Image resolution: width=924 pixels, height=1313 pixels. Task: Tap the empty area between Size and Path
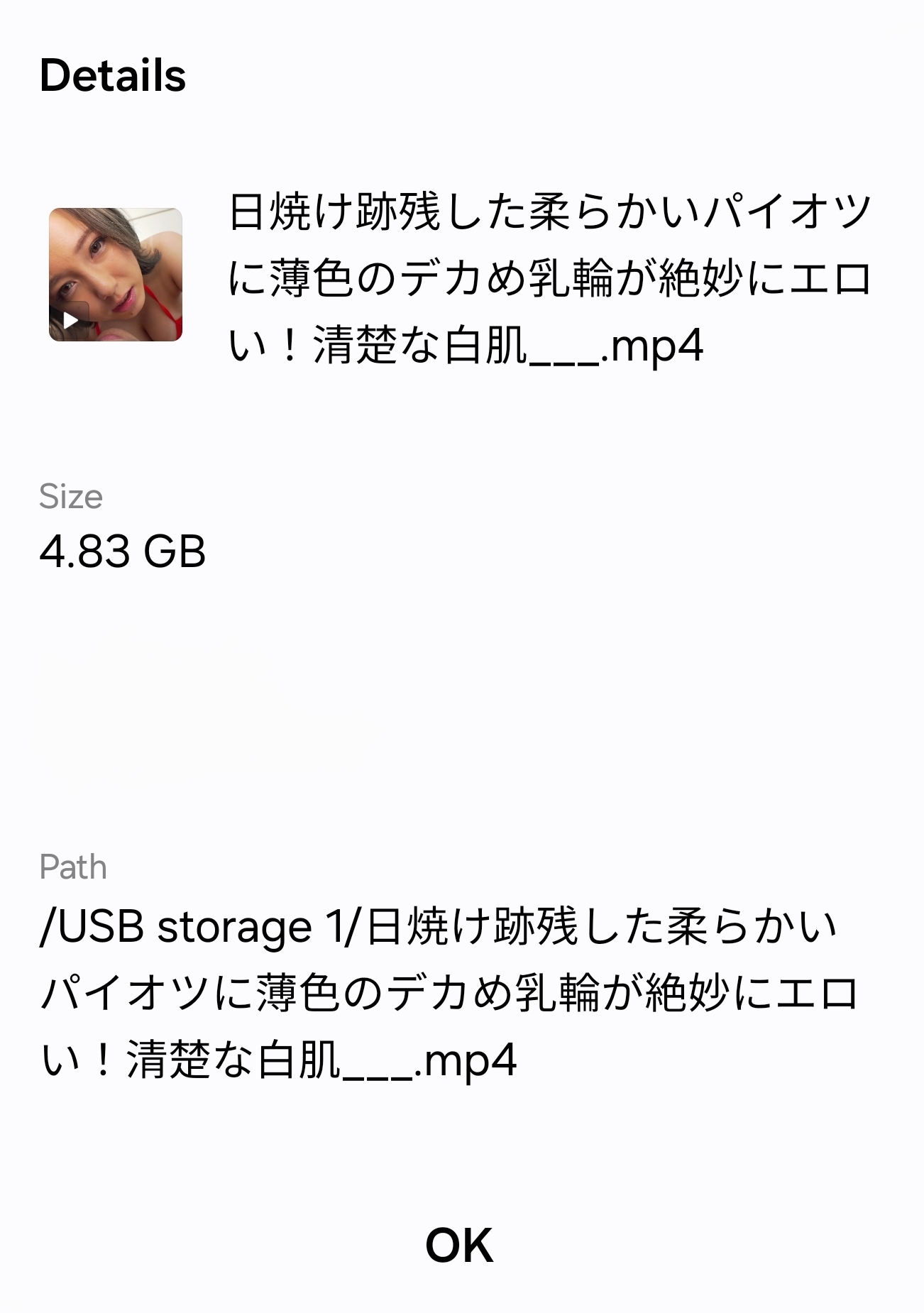pyautogui.click(x=461, y=710)
